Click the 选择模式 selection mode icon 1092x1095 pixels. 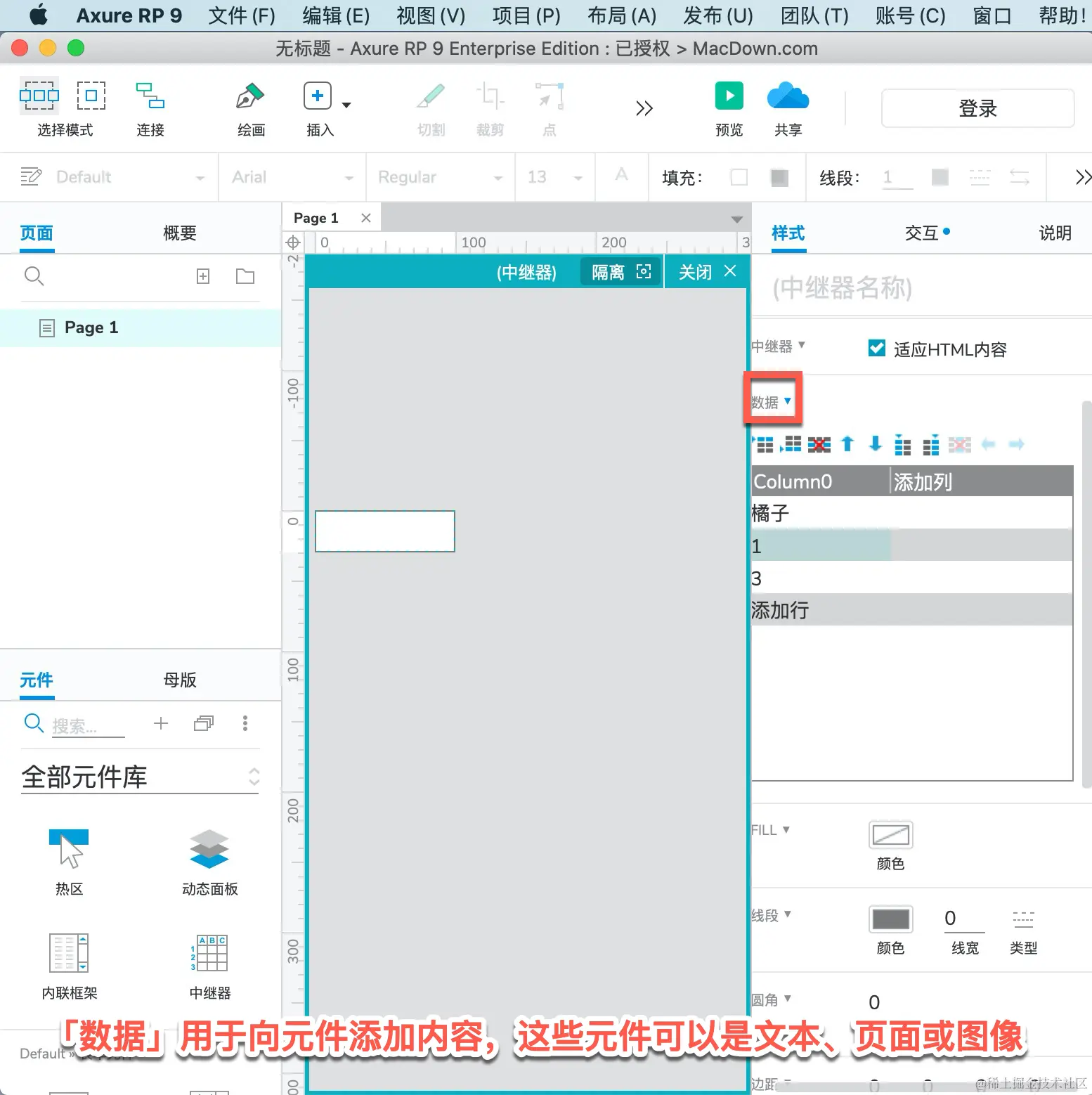[39, 96]
